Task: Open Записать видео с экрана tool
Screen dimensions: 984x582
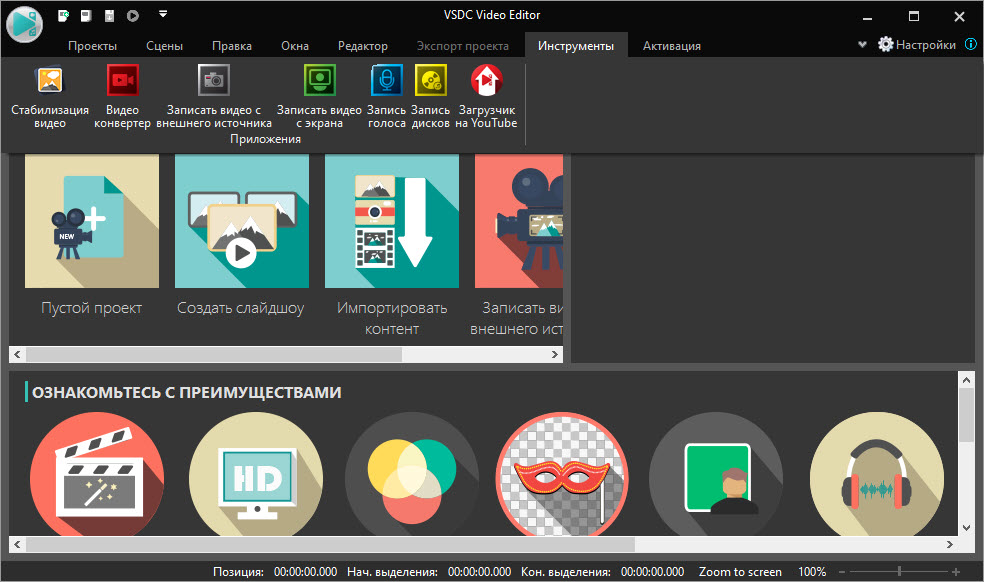Action: coord(319,97)
